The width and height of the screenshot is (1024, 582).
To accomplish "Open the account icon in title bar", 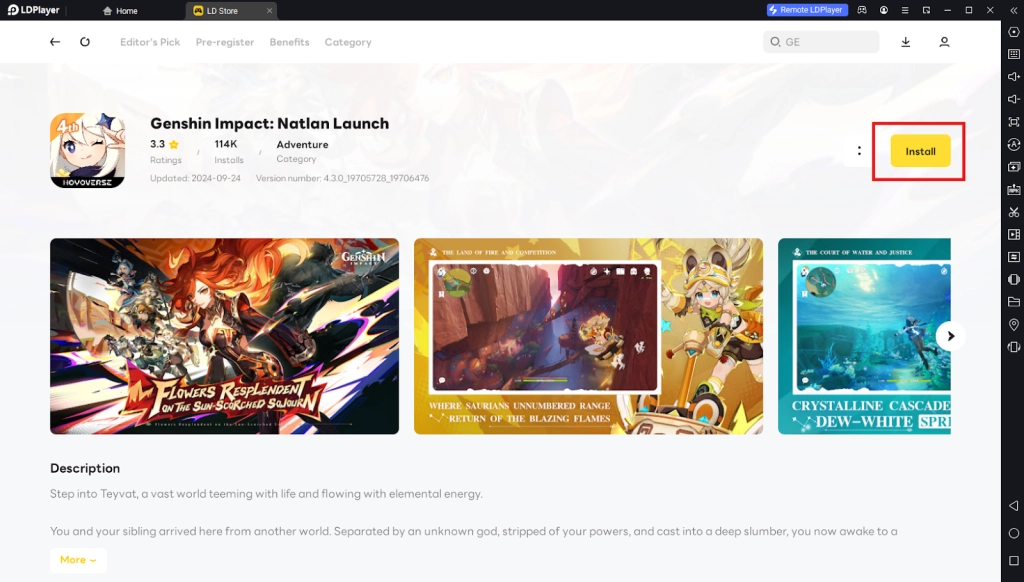I will click(x=884, y=10).
